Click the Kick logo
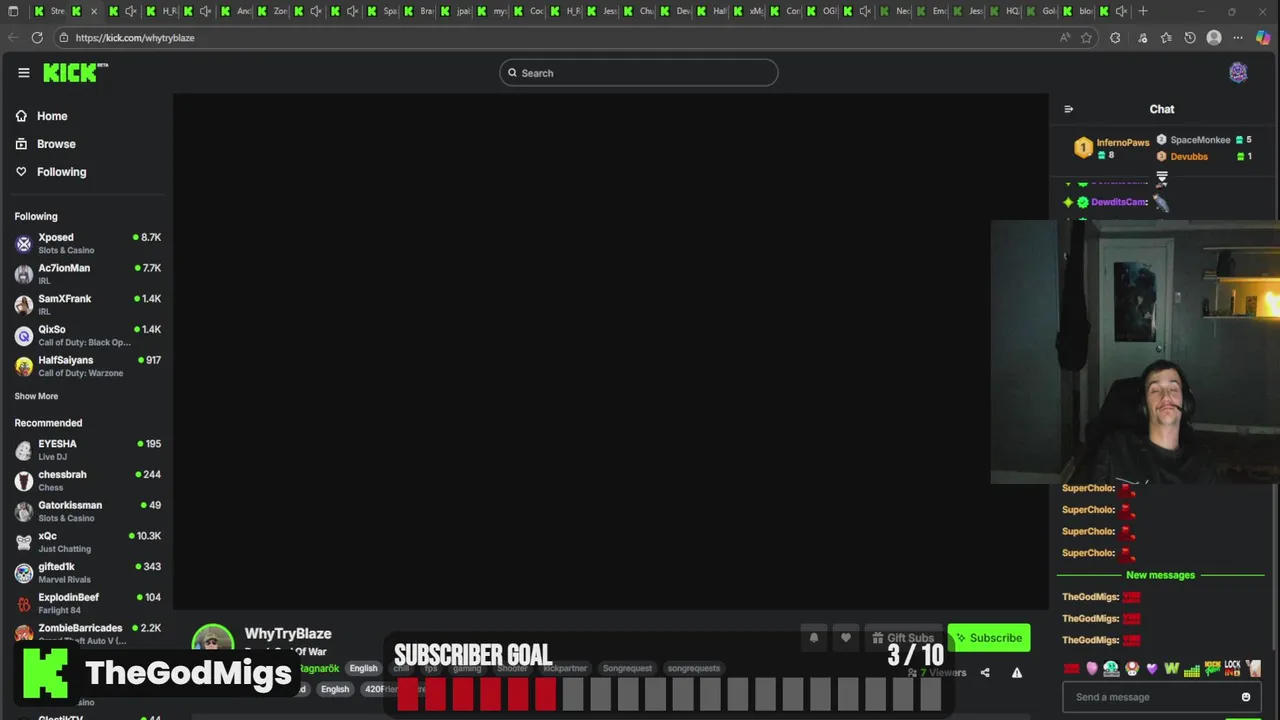 [x=75, y=72]
